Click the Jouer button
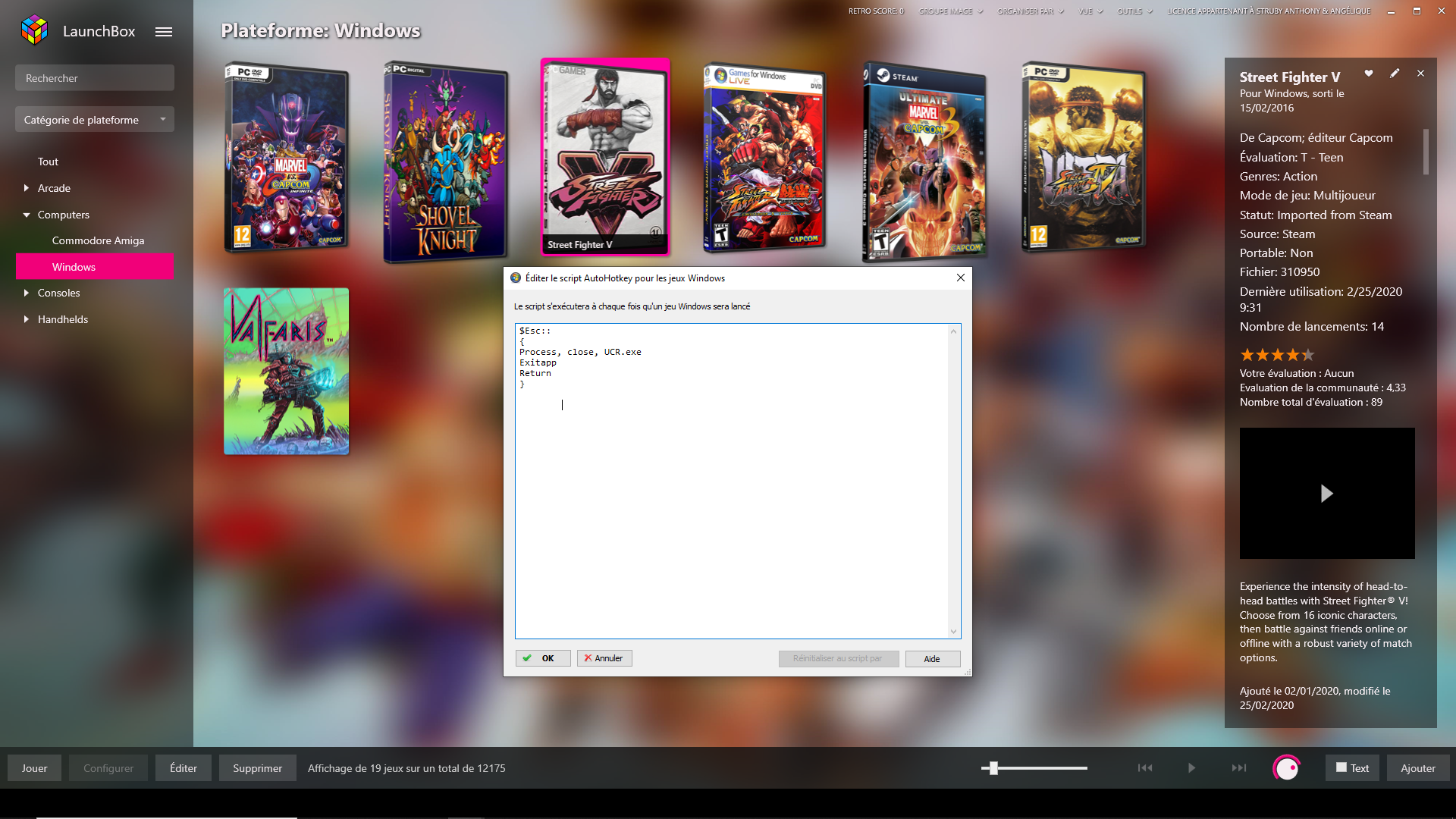 34,768
